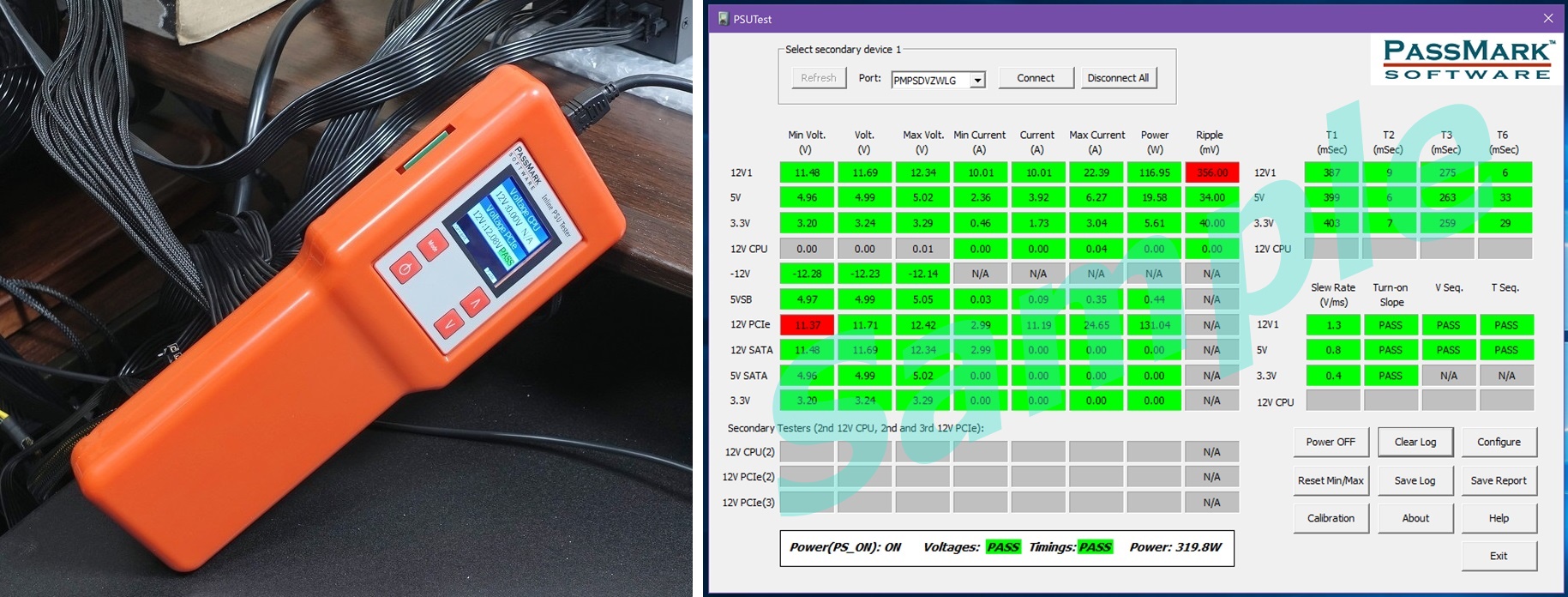The image size is (1568, 597).
Task: Click the Help button
Action: pyautogui.click(x=1499, y=518)
